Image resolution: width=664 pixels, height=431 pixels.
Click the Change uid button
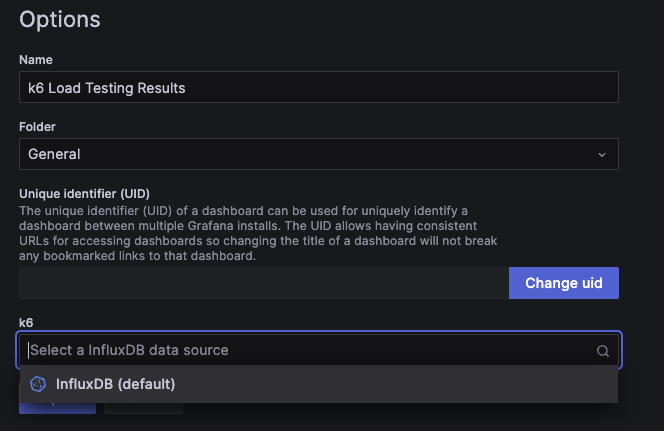tap(564, 283)
